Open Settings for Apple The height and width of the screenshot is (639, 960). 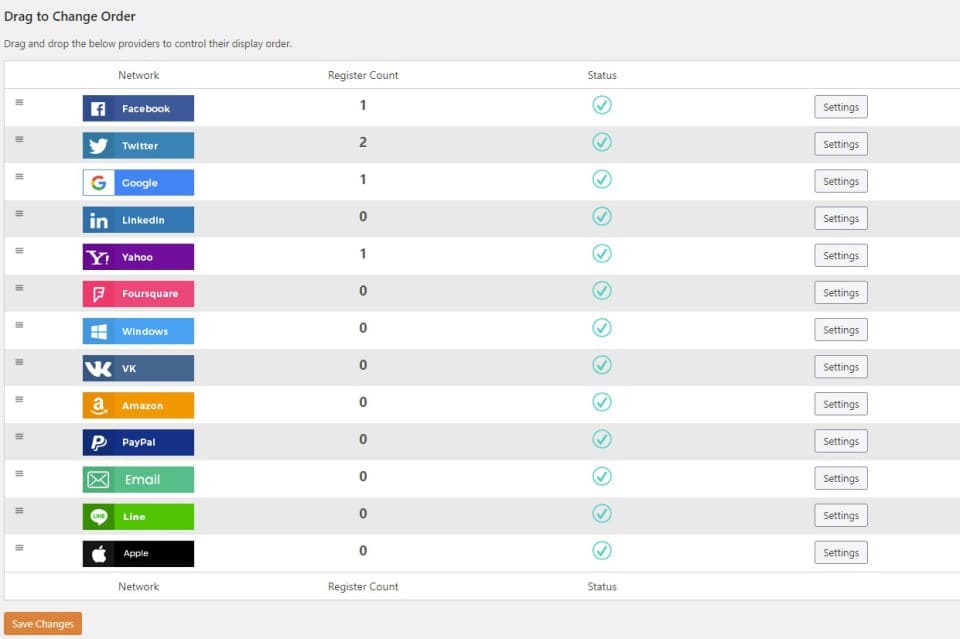coord(841,553)
